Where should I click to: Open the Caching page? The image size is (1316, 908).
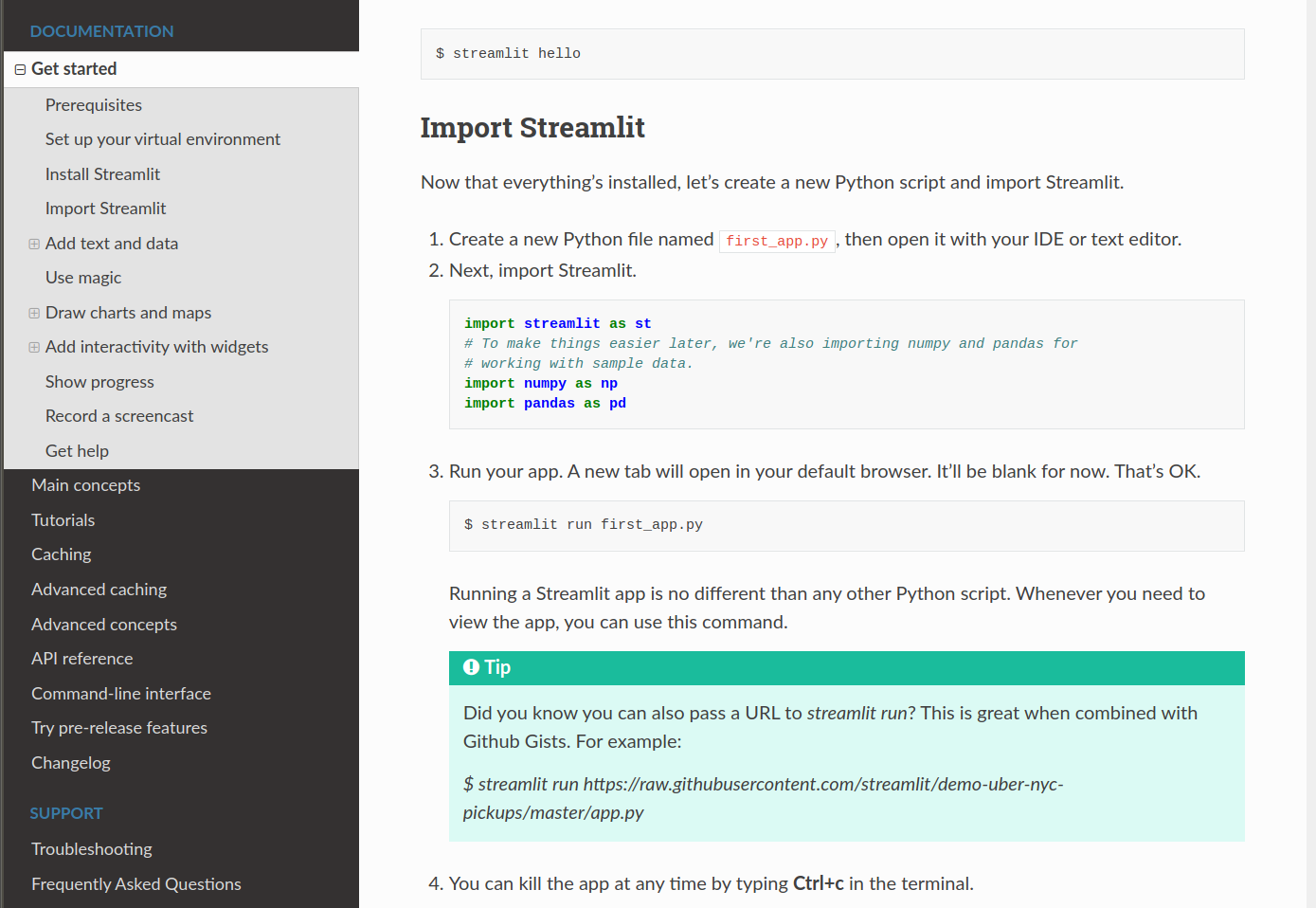click(x=61, y=554)
